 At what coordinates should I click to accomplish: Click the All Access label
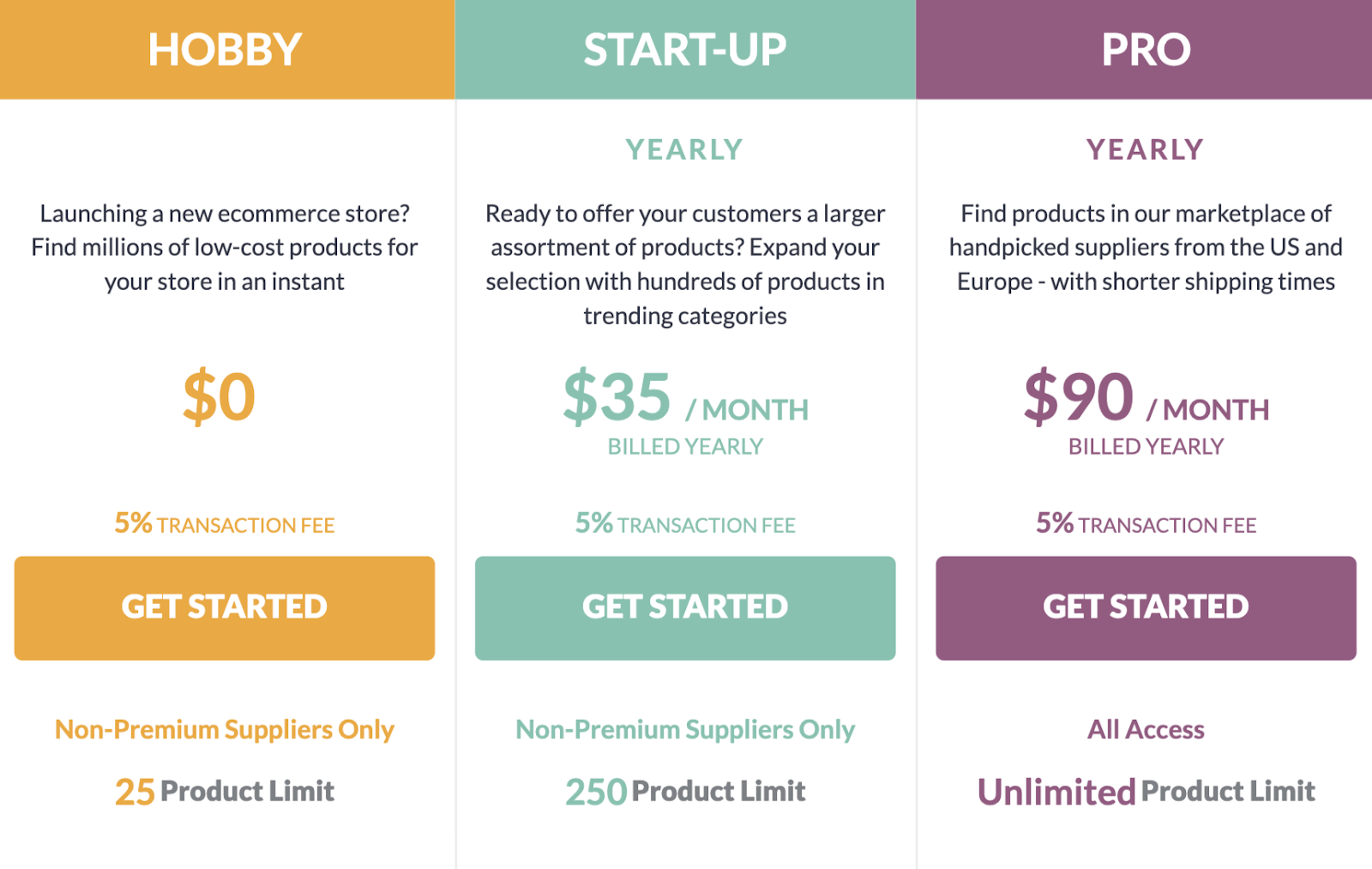point(1145,729)
